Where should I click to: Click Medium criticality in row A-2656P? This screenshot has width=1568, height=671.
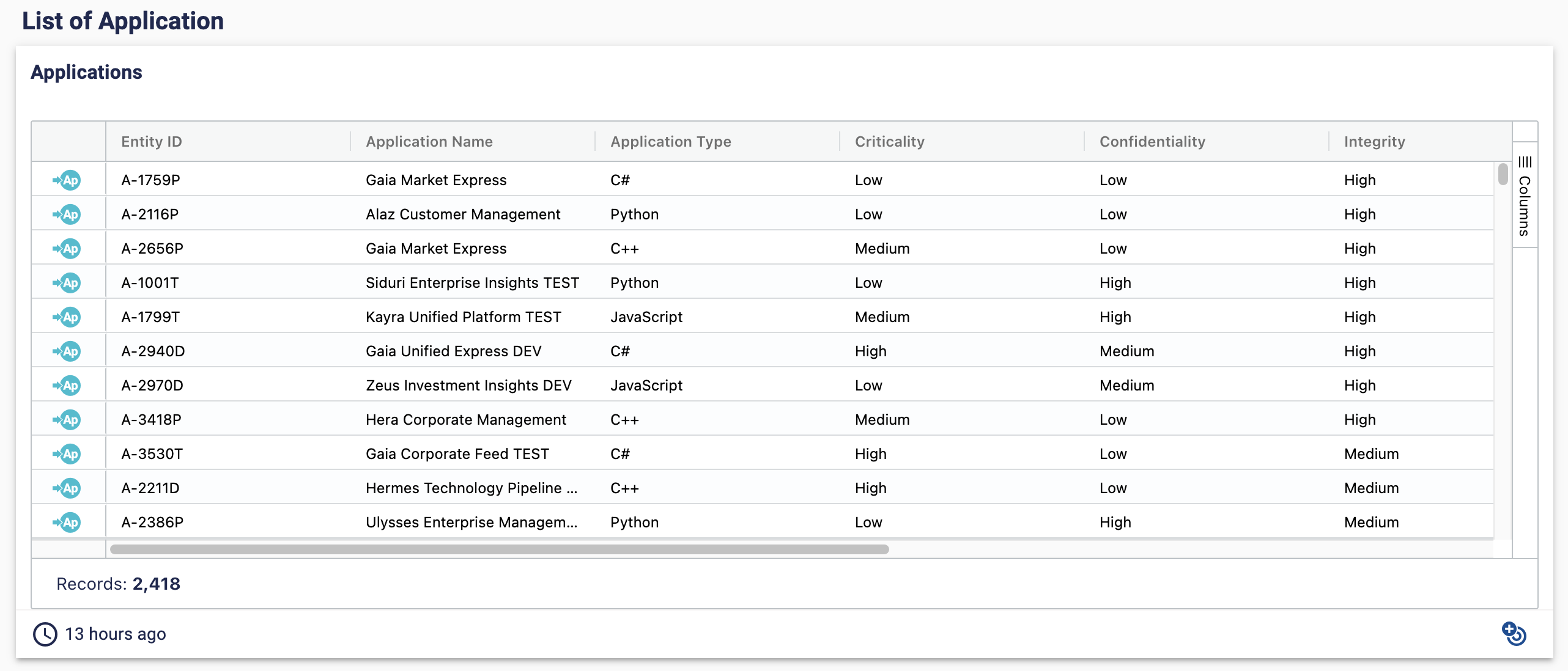tap(882, 249)
